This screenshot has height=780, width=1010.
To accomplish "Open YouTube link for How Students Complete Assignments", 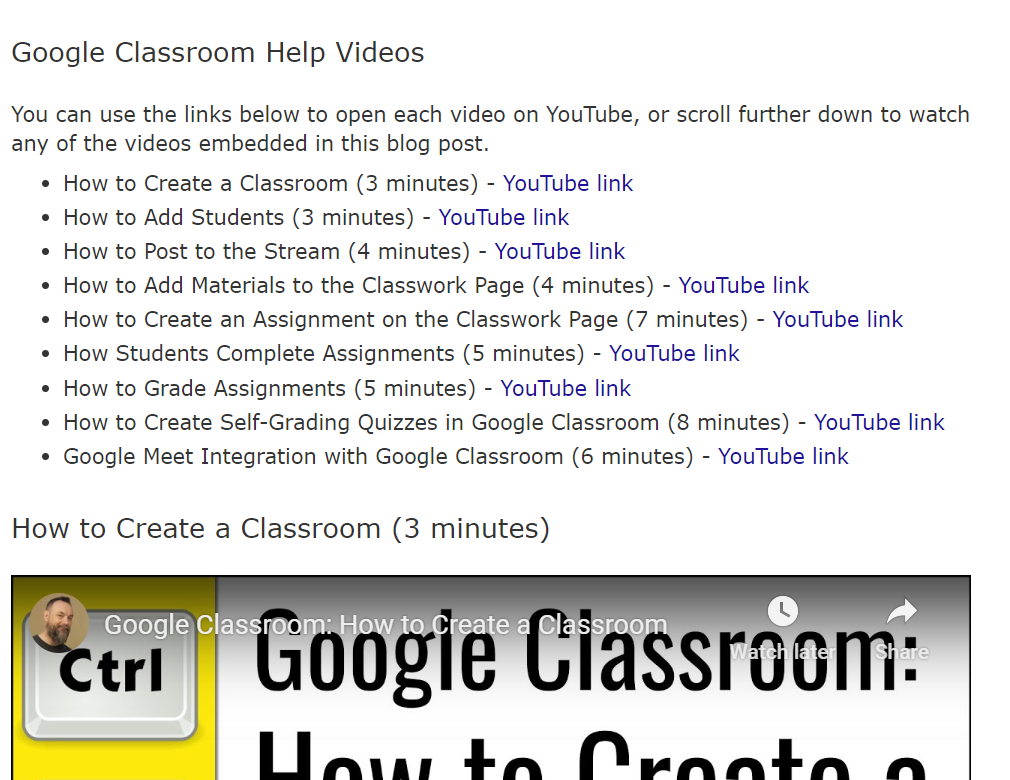I will pyautogui.click(x=674, y=354).
